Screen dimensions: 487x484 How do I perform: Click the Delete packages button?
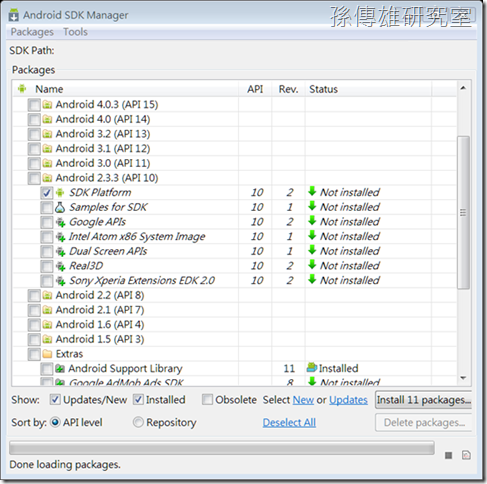pos(424,423)
